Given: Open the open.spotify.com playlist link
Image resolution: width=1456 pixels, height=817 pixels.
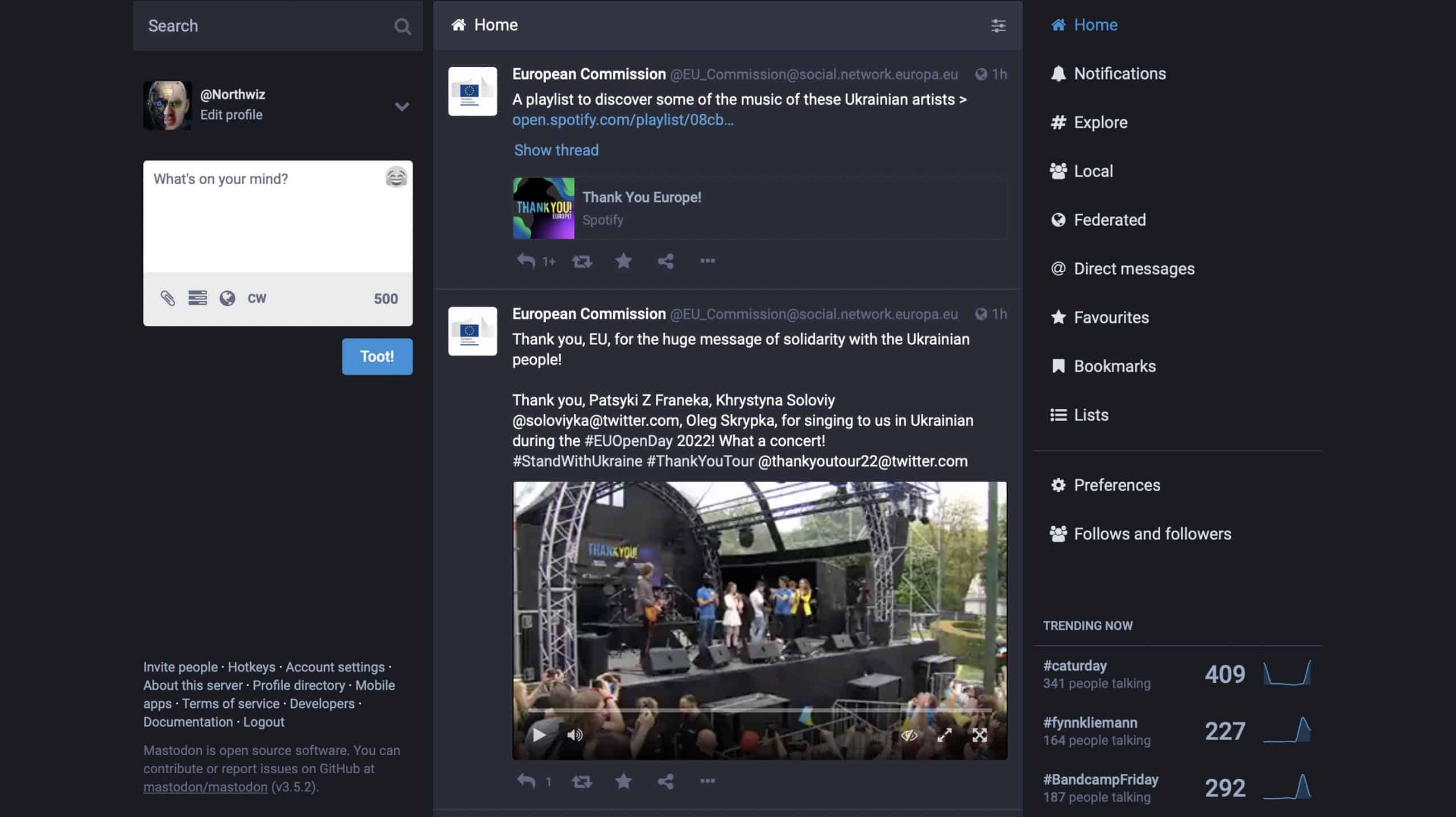Looking at the screenshot, I should tap(623, 120).
